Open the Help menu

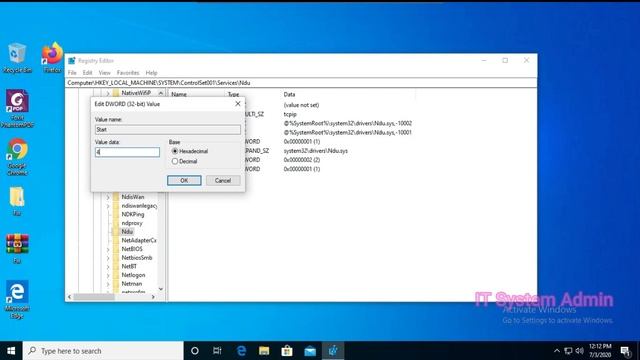(151, 73)
